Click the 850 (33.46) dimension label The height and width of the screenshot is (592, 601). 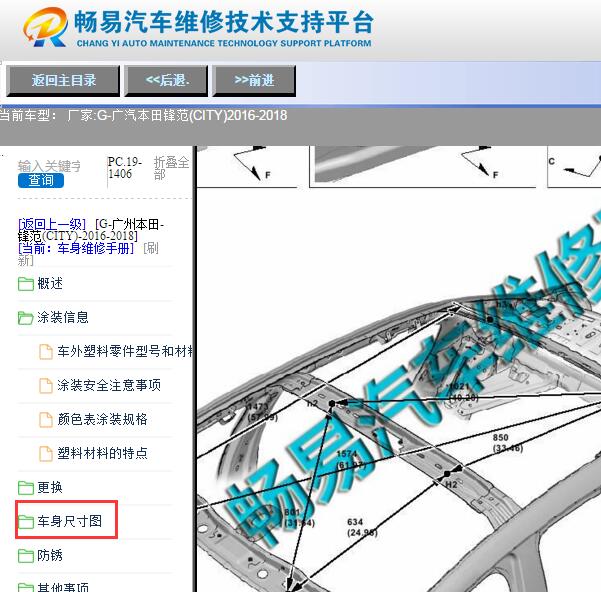(x=507, y=443)
